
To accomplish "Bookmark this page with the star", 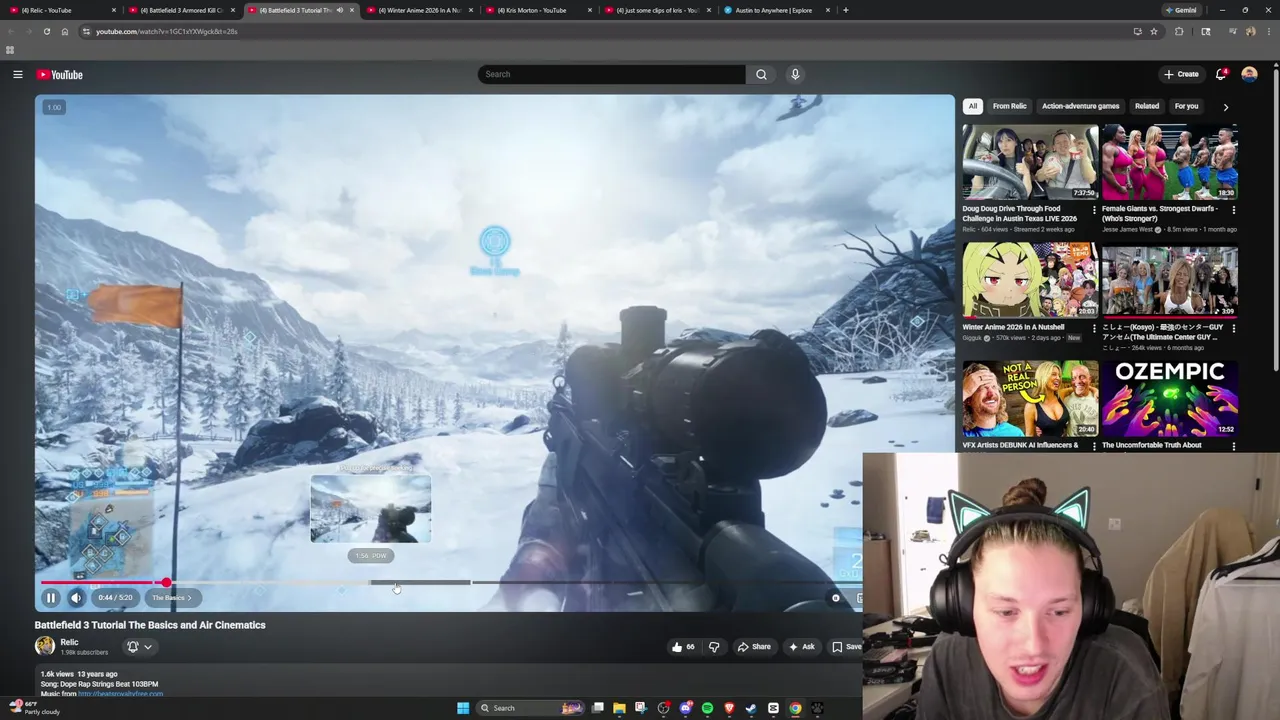I will 1153,31.
